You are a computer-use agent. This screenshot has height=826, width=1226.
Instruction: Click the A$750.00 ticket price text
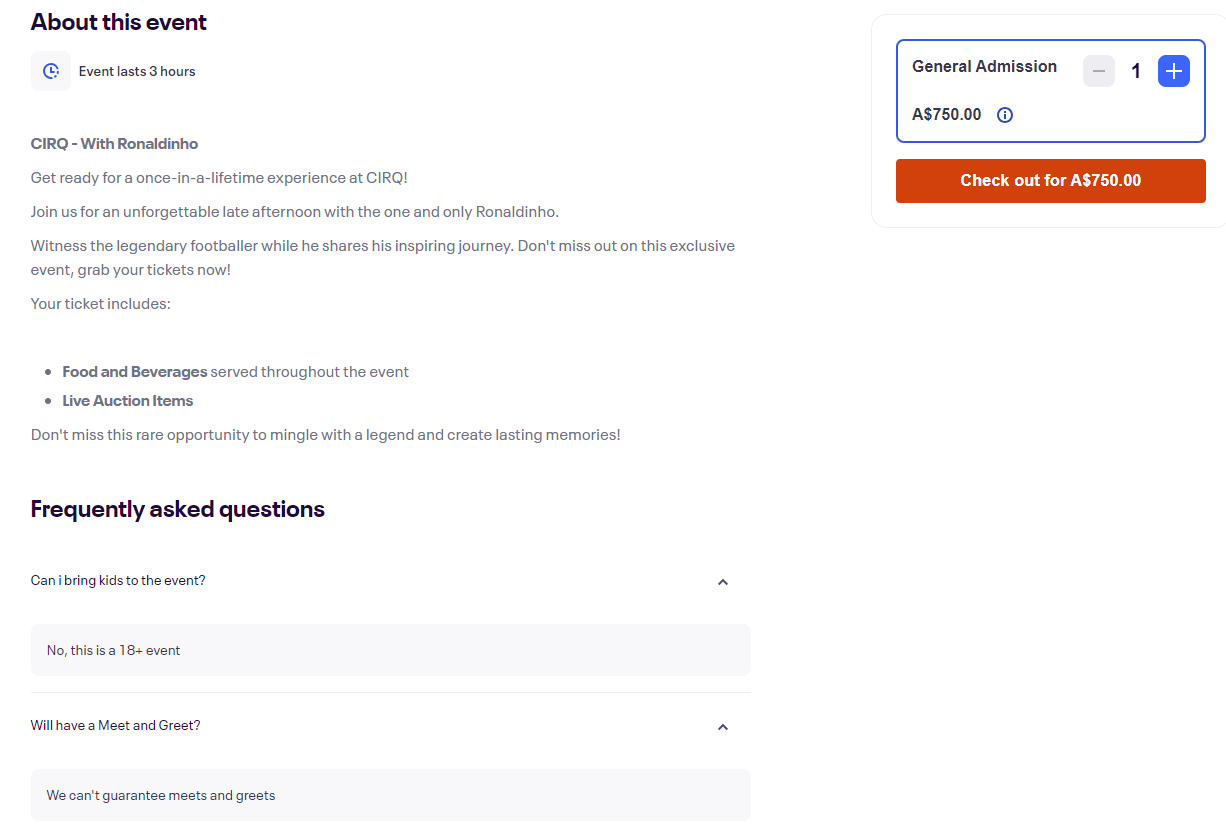tap(947, 115)
